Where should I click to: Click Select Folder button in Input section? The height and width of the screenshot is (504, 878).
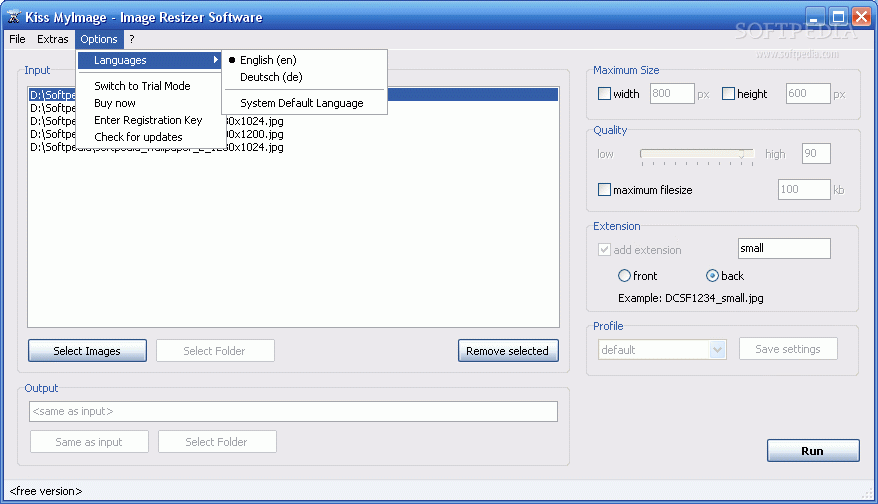(x=215, y=351)
